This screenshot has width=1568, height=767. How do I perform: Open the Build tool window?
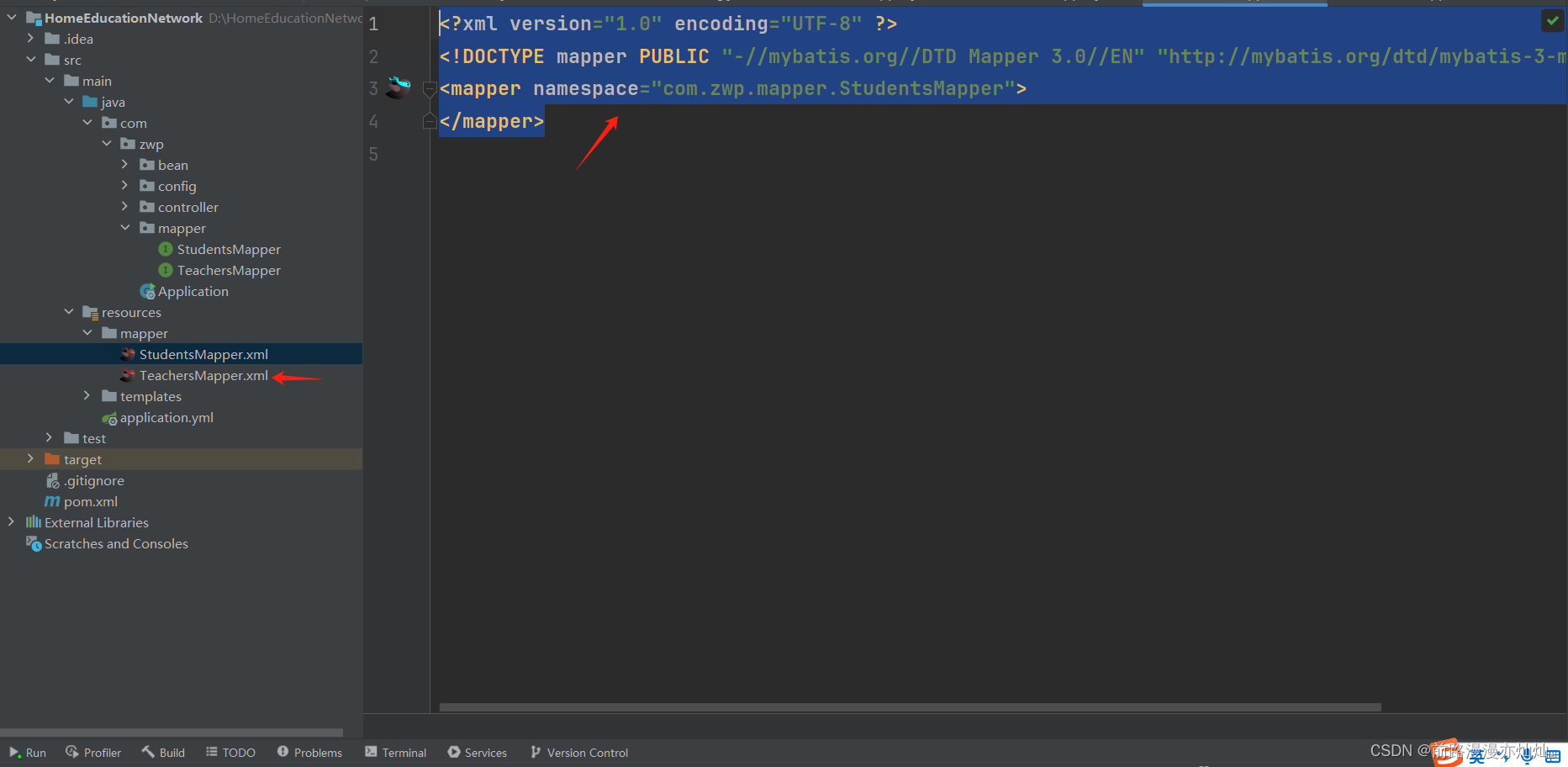(x=163, y=753)
